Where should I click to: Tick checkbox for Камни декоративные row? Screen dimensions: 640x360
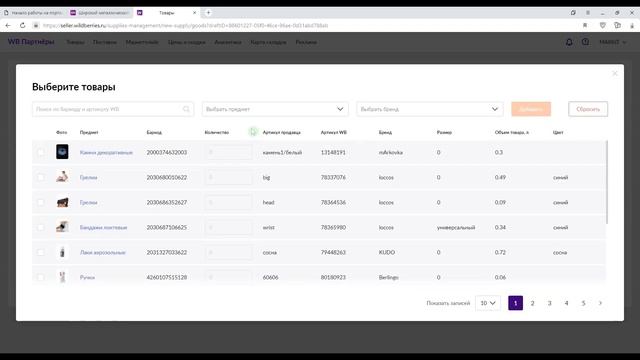(40, 152)
